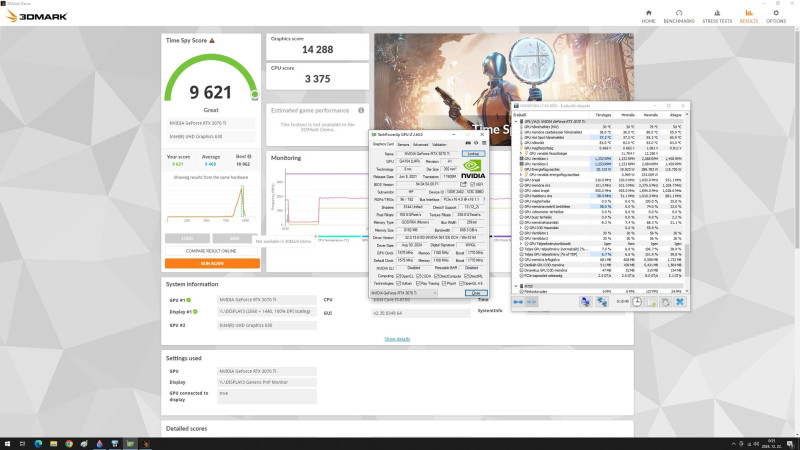Image resolution: width=800 pixels, height=450 pixels.
Task: Open the Results section in 3DMark
Action: click(x=748, y=16)
